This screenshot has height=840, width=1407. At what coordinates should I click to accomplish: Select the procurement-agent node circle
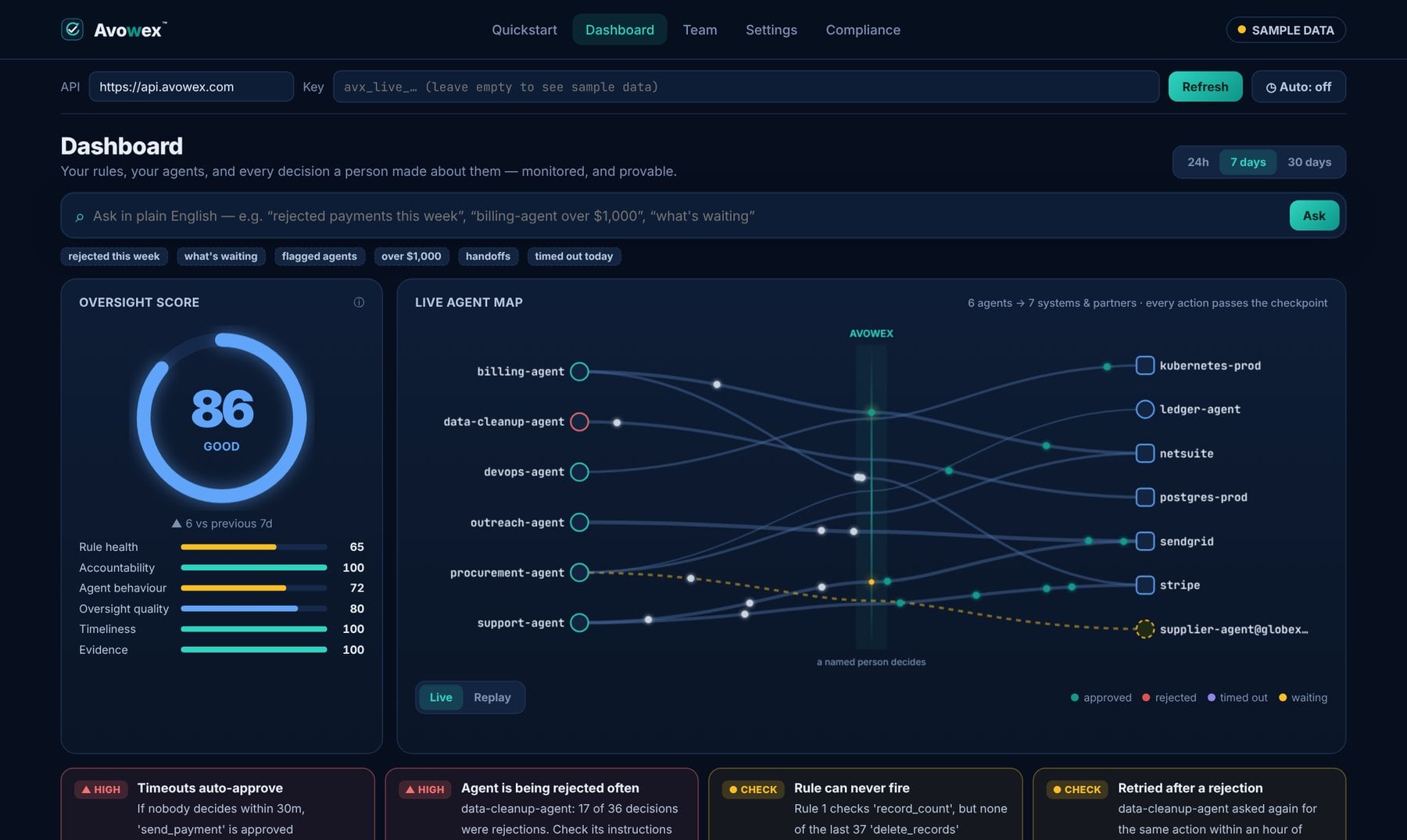[x=579, y=573]
